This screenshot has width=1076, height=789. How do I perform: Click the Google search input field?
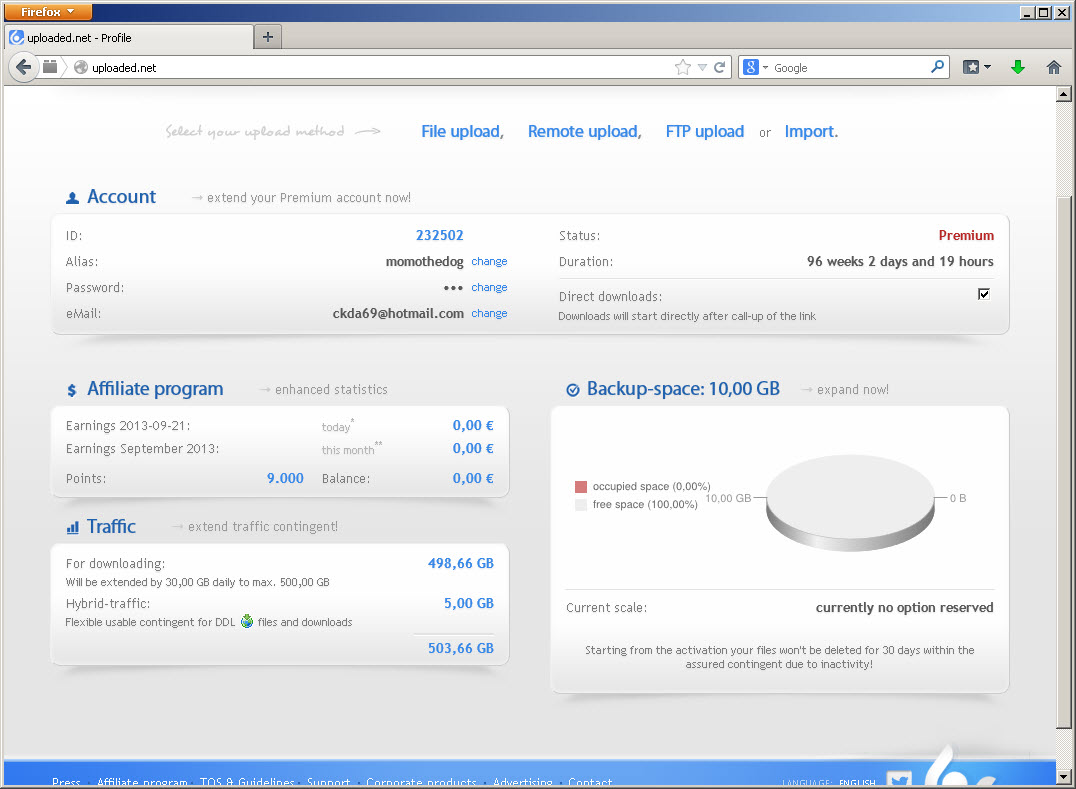point(851,67)
